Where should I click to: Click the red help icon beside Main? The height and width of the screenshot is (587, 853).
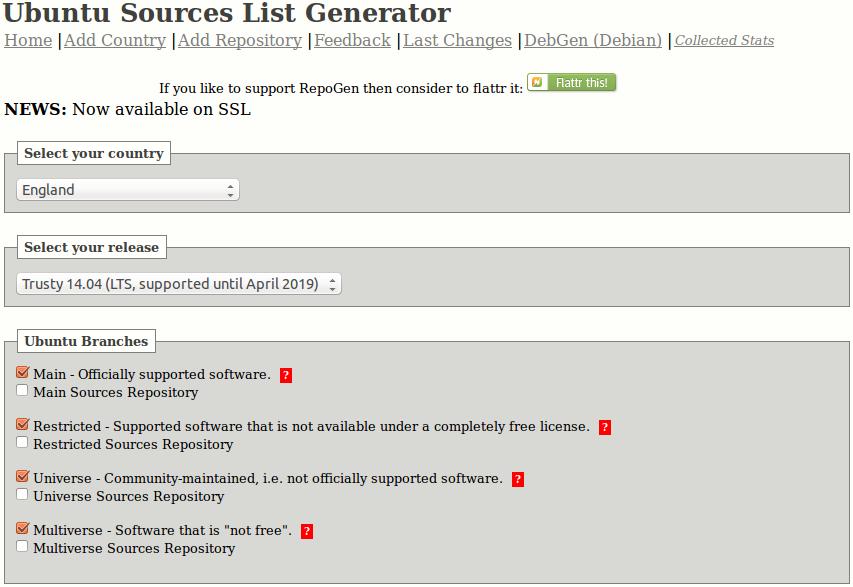point(286,376)
